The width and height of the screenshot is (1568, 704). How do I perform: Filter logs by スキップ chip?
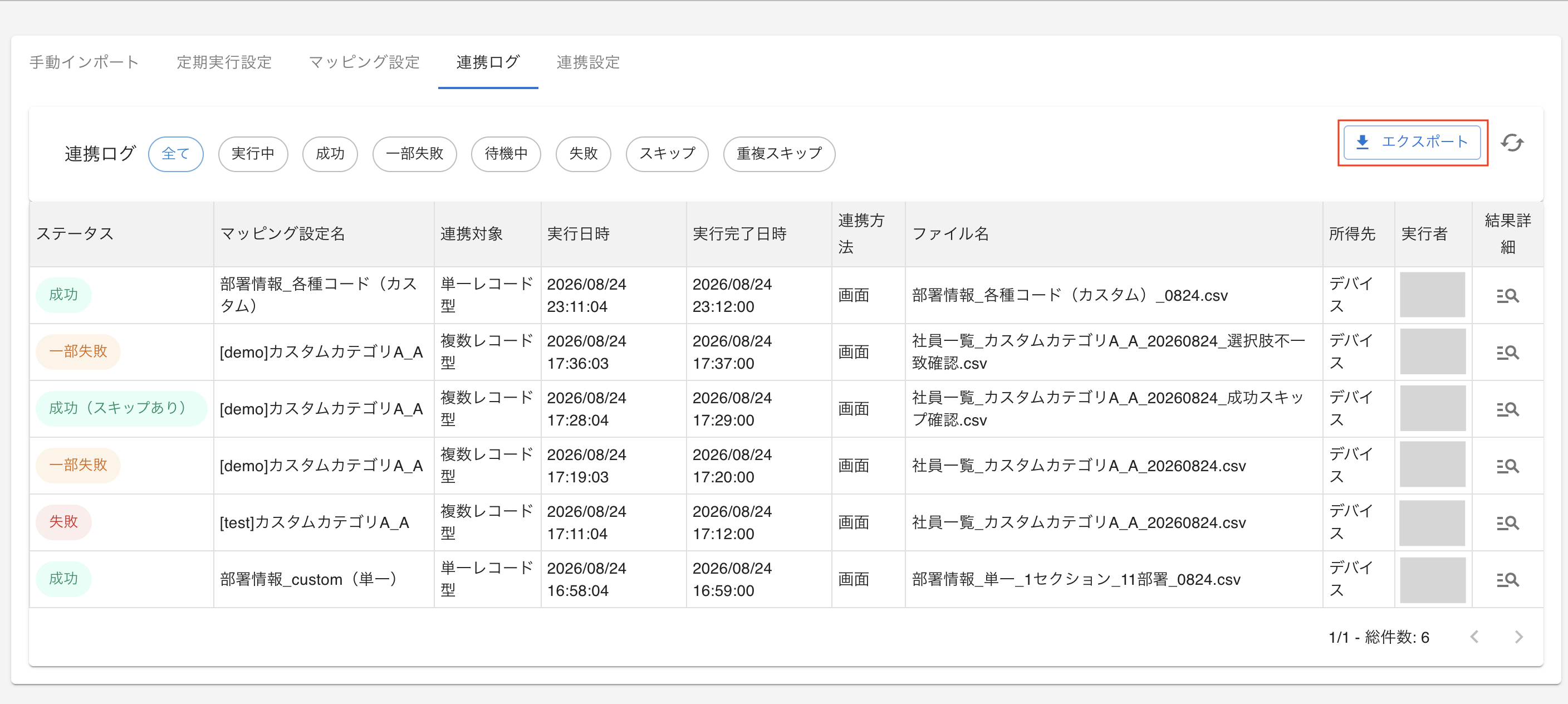tap(667, 154)
